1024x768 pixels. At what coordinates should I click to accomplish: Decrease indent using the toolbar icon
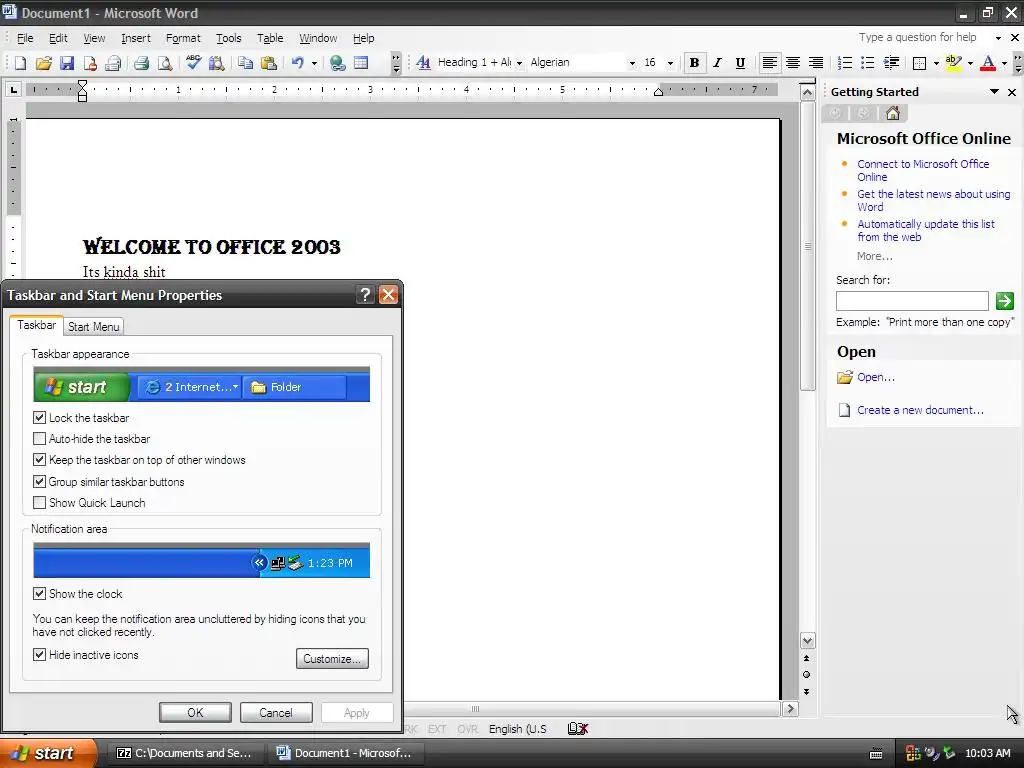click(x=891, y=63)
